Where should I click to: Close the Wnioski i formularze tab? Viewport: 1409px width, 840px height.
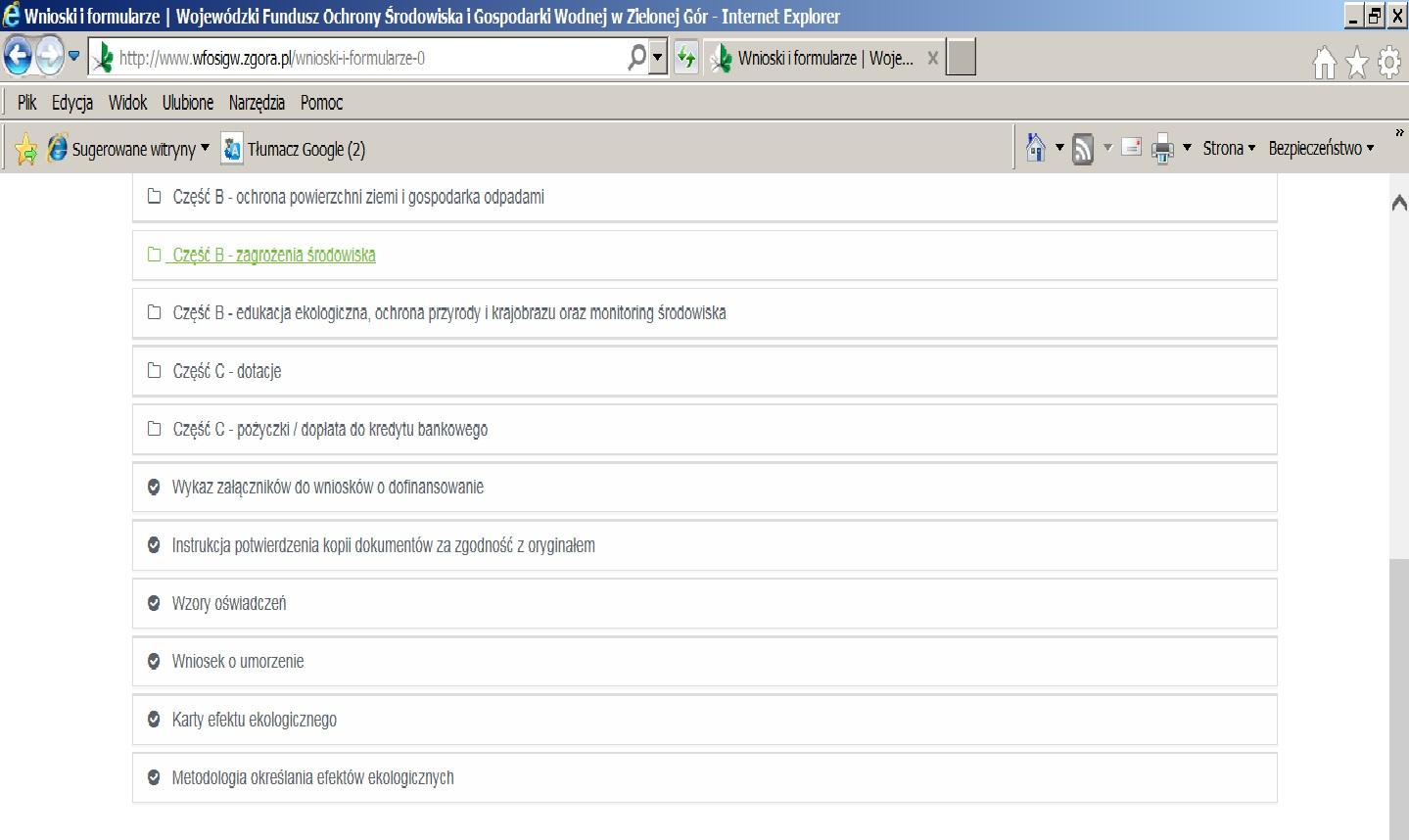[932, 58]
